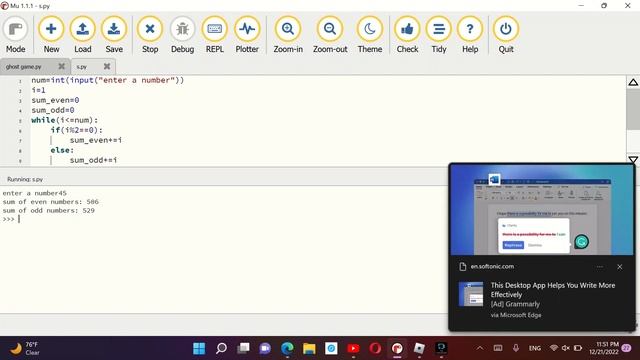Click the editor scroll up arrow
640x360 pixels.
click(633, 82)
